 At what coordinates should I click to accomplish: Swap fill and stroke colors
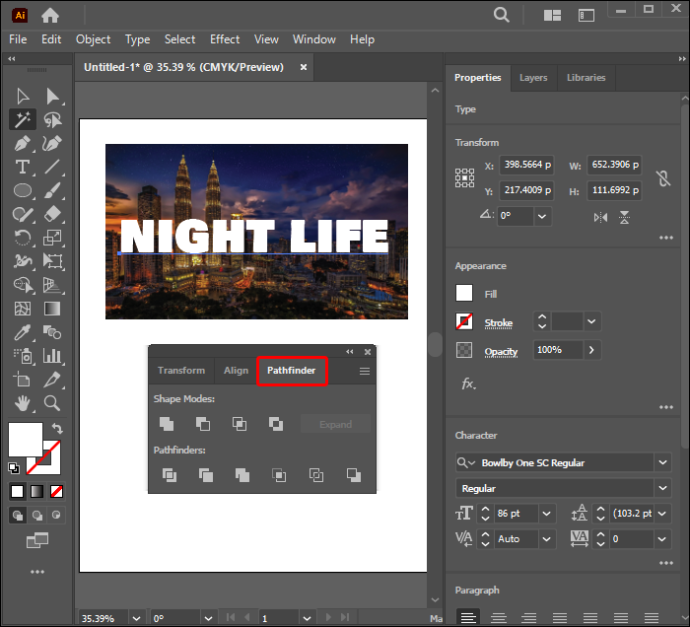[x=57, y=428]
